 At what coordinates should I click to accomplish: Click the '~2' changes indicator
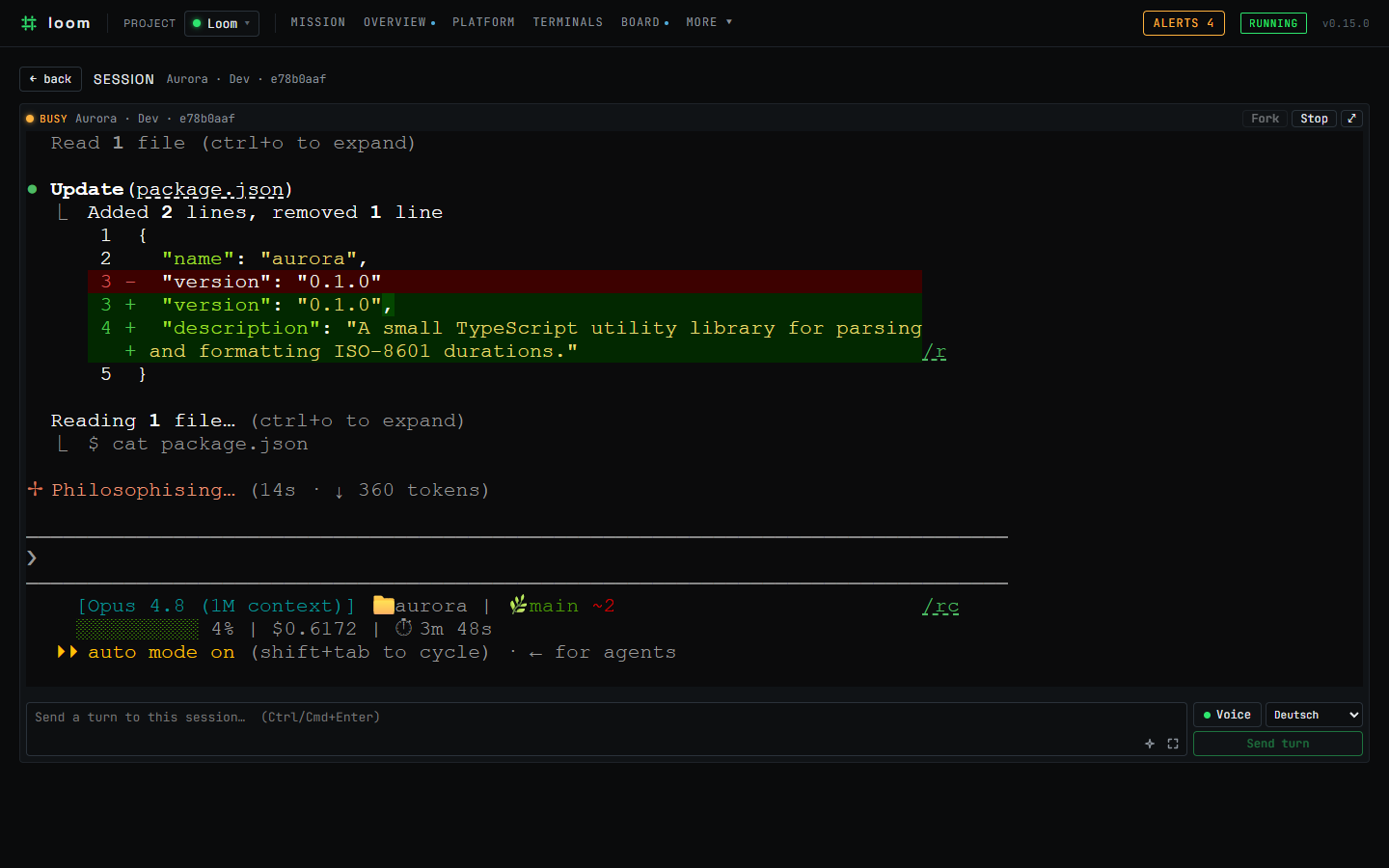(x=604, y=606)
